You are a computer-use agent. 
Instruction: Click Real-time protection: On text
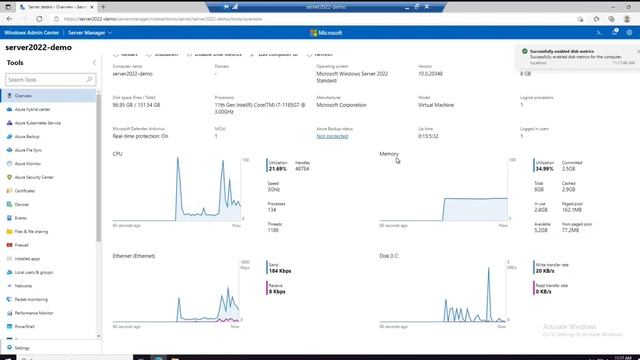[140, 136]
